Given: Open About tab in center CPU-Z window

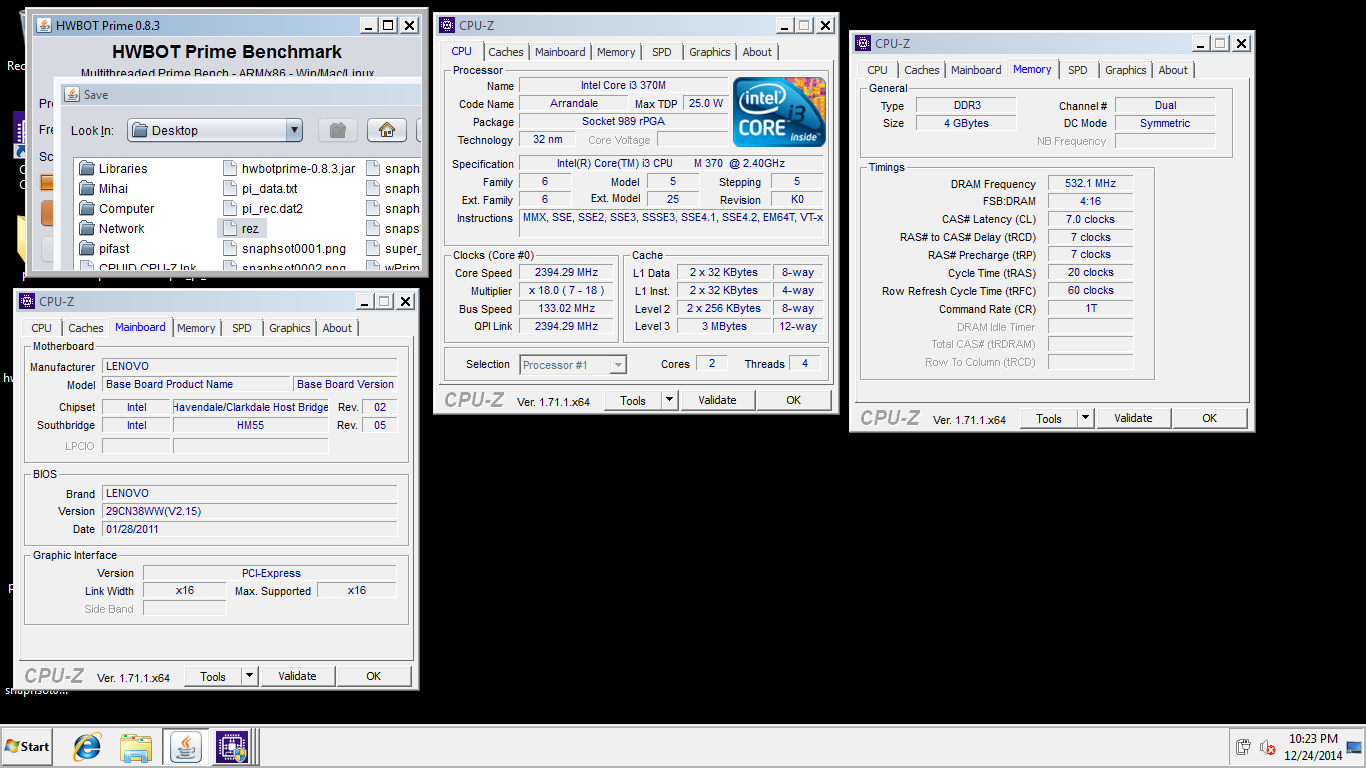Looking at the screenshot, I should pos(757,52).
